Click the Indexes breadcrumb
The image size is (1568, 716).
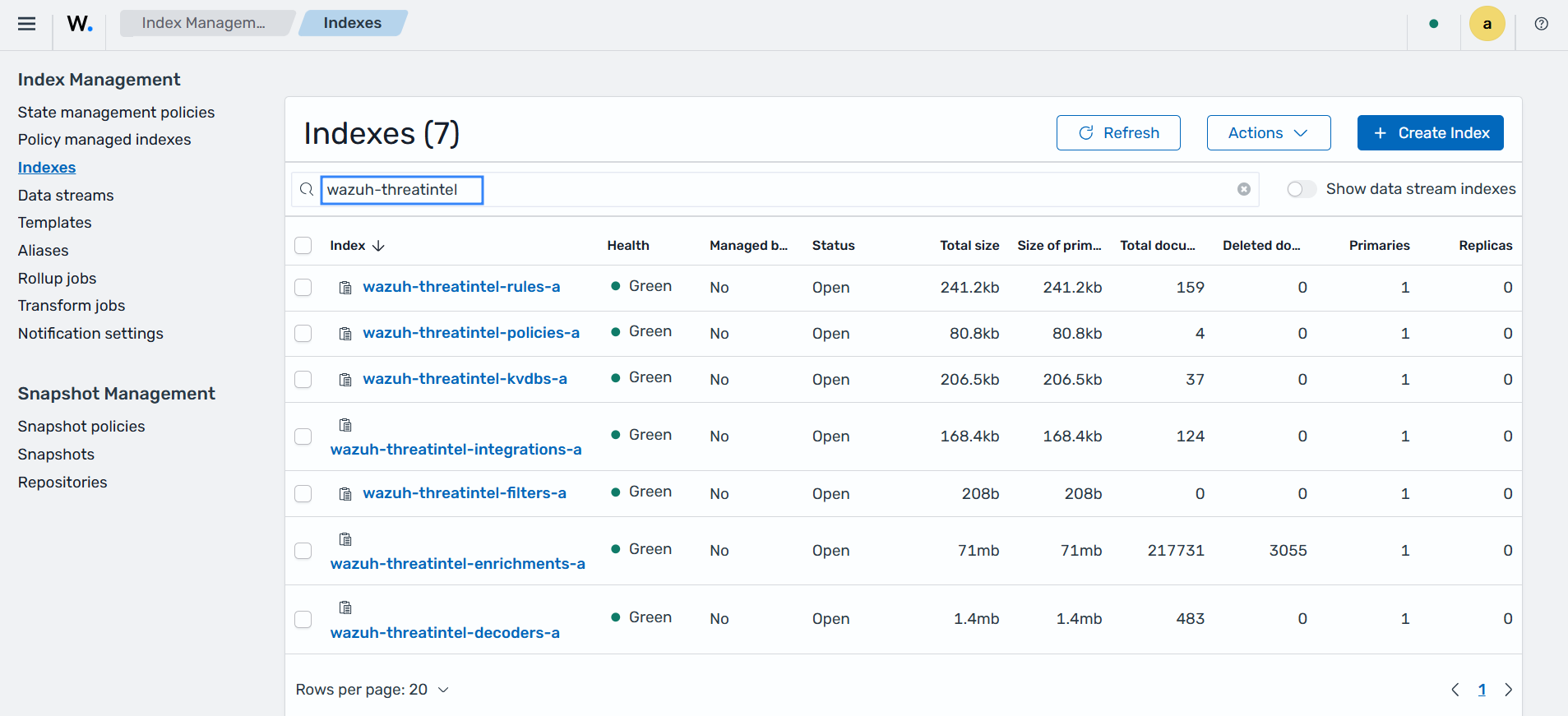point(352,23)
